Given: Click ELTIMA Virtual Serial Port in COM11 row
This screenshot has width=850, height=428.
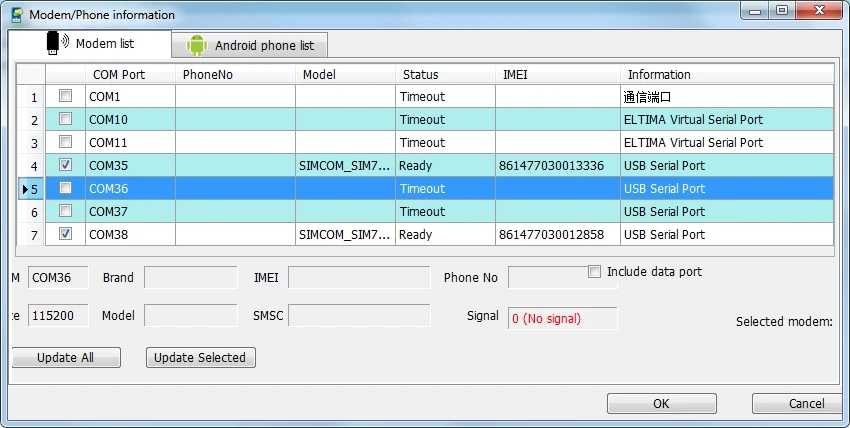Looking at the screenshot, I should pyautogui.click(x=727, y=142).
